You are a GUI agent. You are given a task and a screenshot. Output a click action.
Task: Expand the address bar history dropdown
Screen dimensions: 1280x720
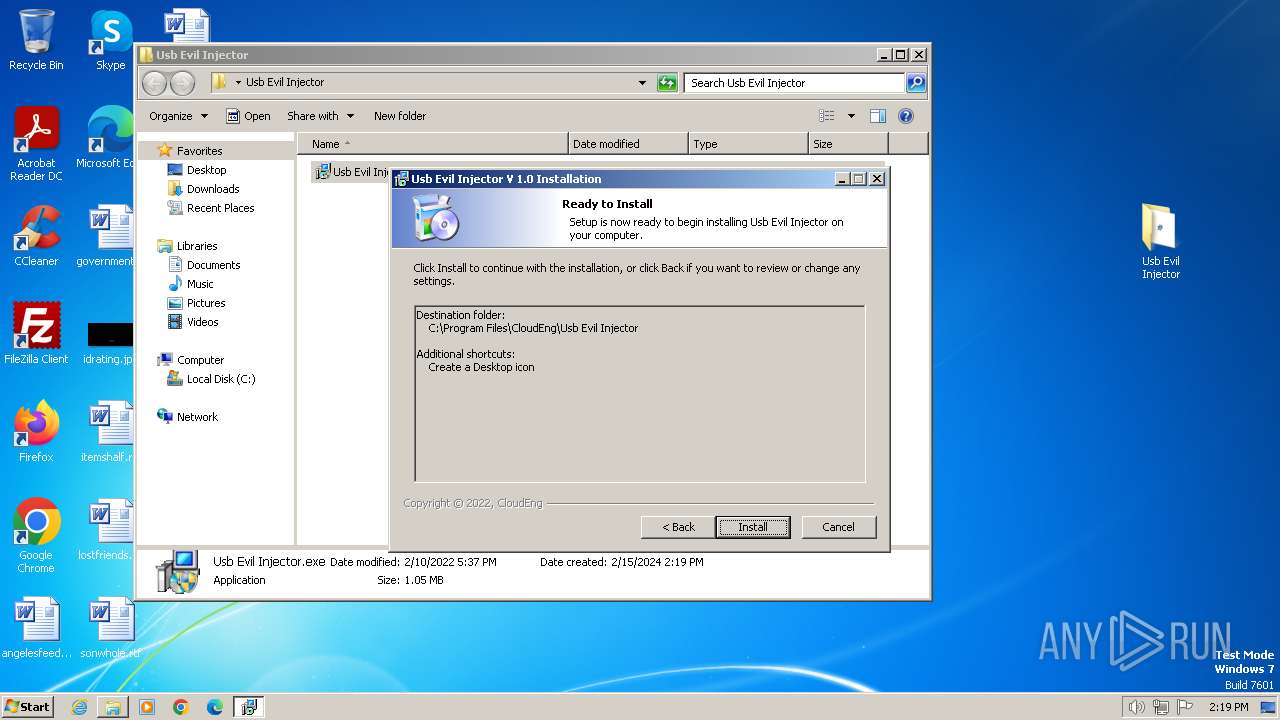pos(642,83)
